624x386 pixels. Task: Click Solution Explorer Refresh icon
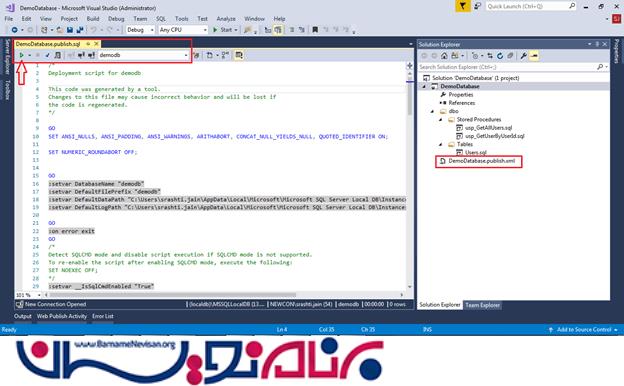point(500,56)
